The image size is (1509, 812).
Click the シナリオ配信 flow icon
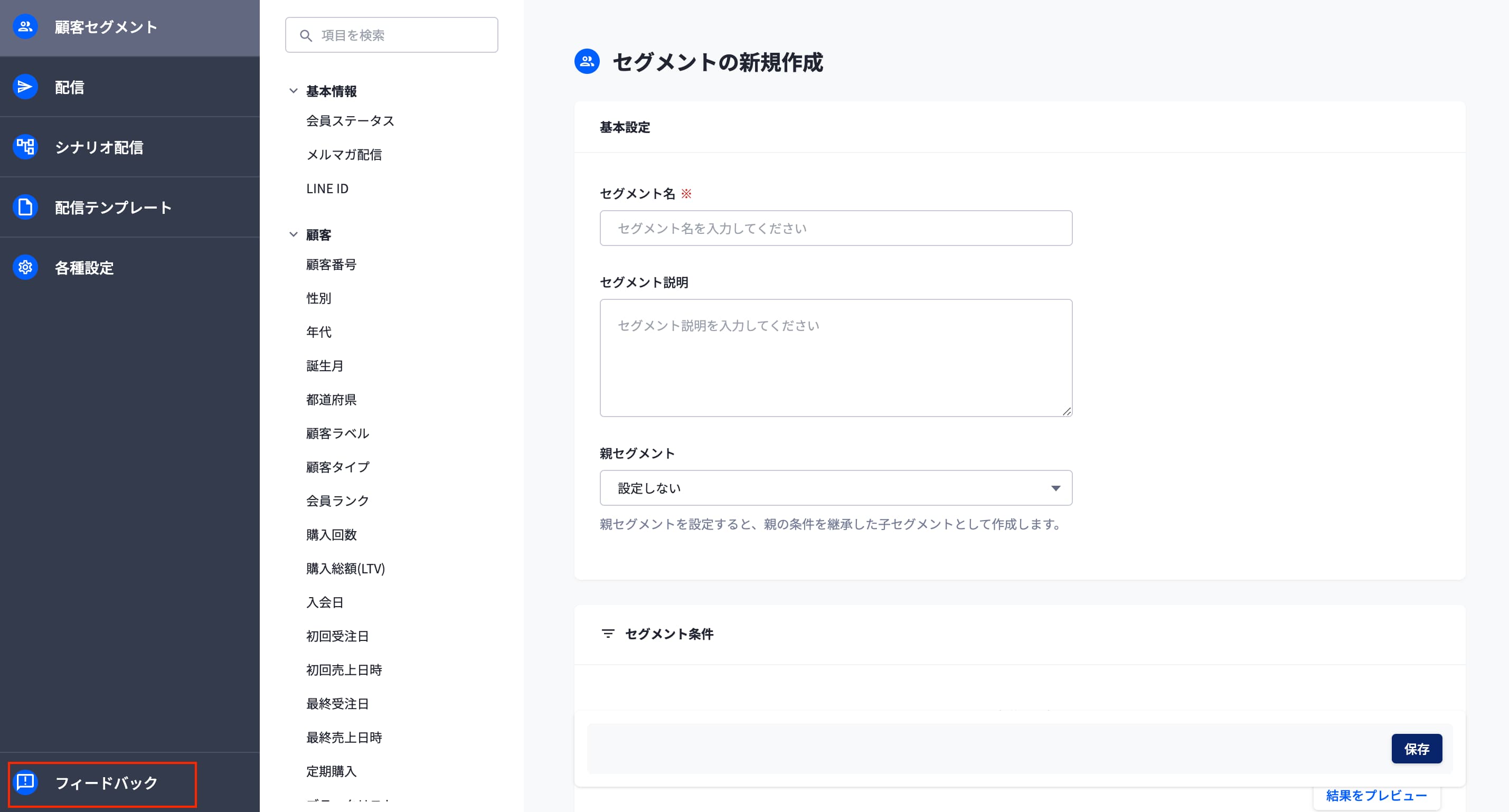point(25,147)
